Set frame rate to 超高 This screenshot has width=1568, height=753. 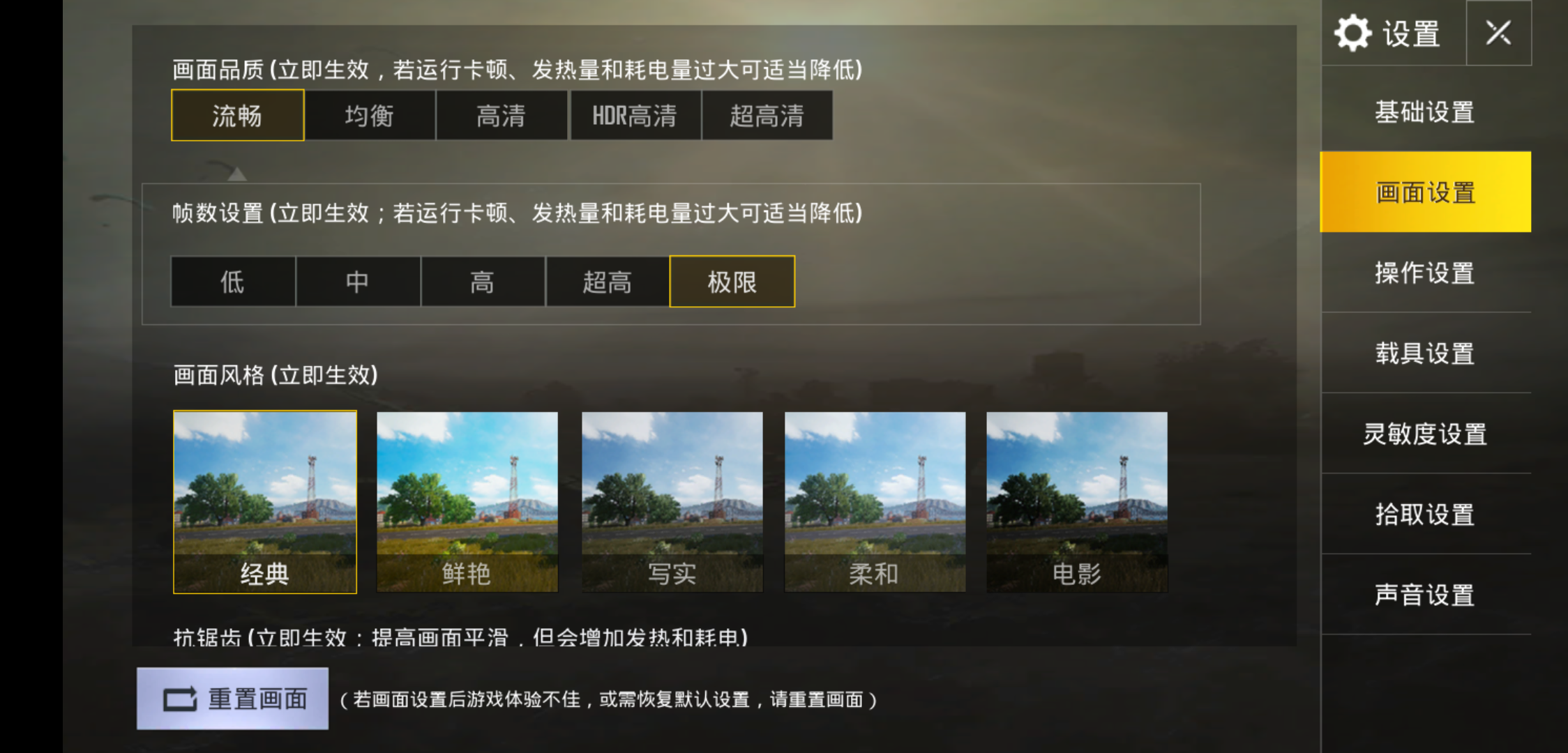pyautogui.click(x=608, y=282)
